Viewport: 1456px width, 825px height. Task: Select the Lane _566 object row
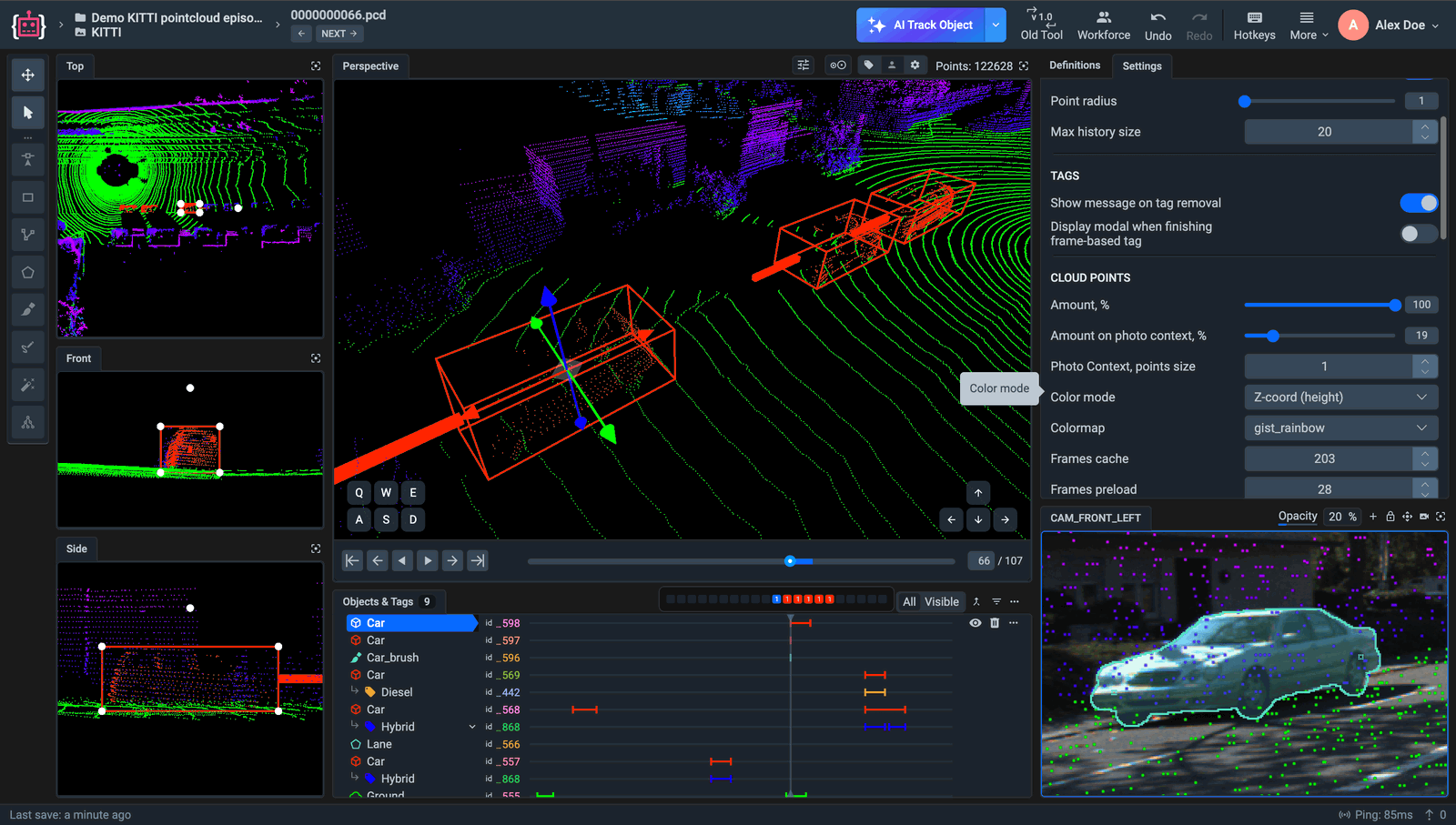(651, 744)
